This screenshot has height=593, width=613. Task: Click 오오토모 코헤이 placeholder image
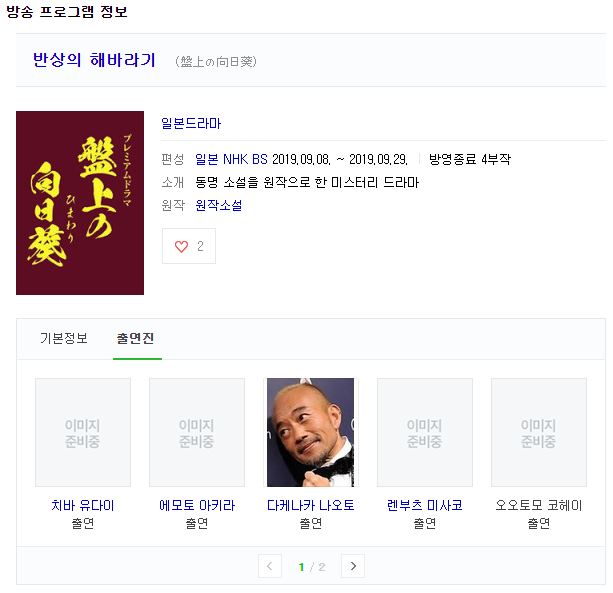[x=538, y=432]
